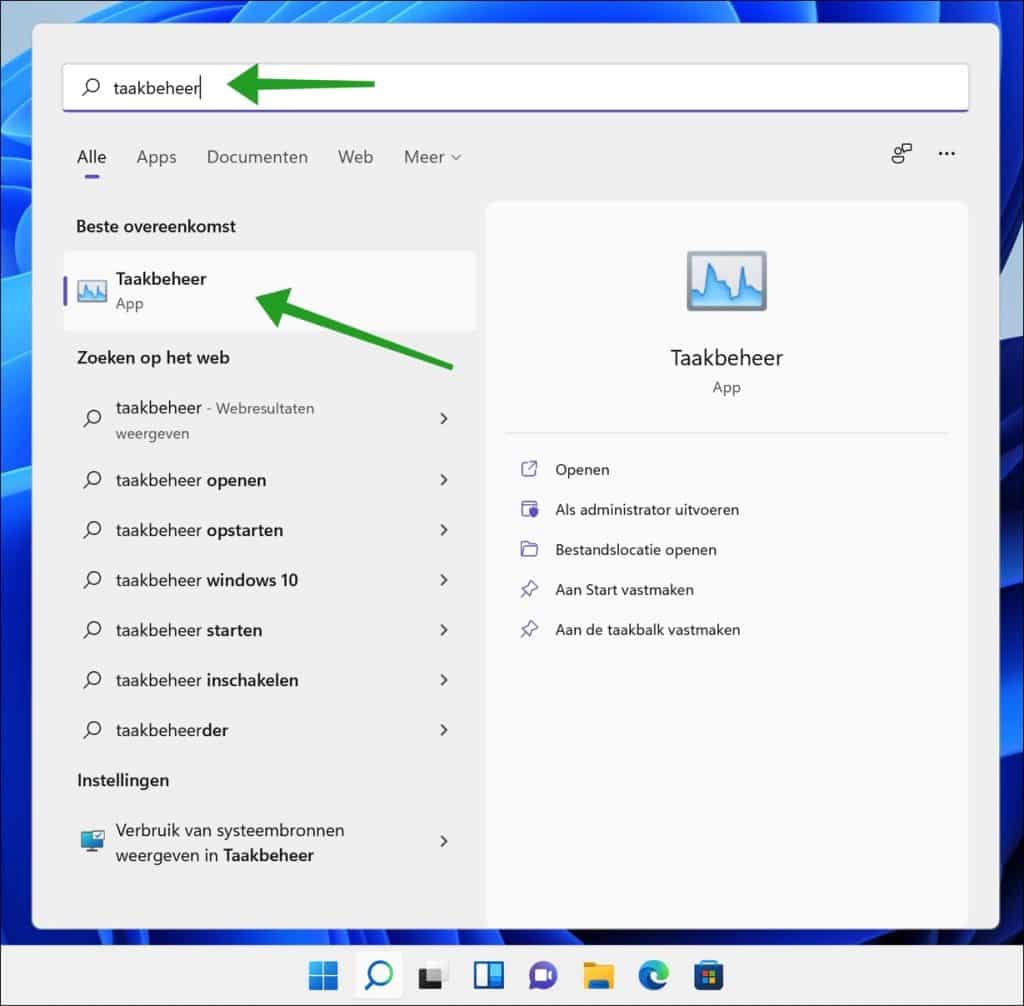
Task: Choose Aan Start vastmaken
Action: 624,590
